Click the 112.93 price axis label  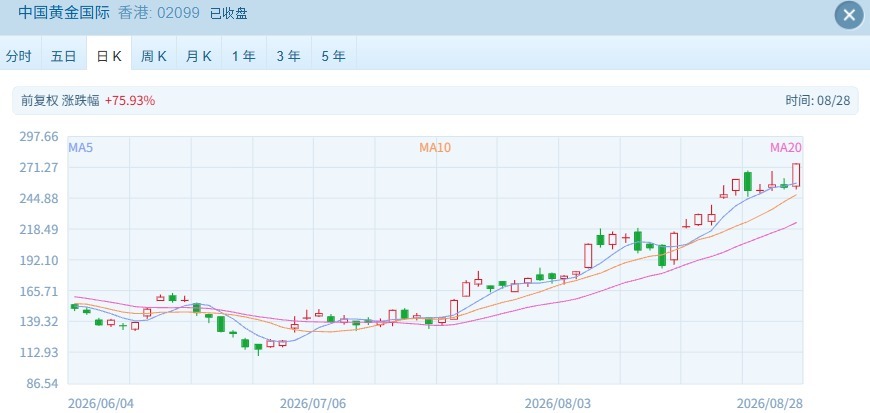(x=39, y=352)
